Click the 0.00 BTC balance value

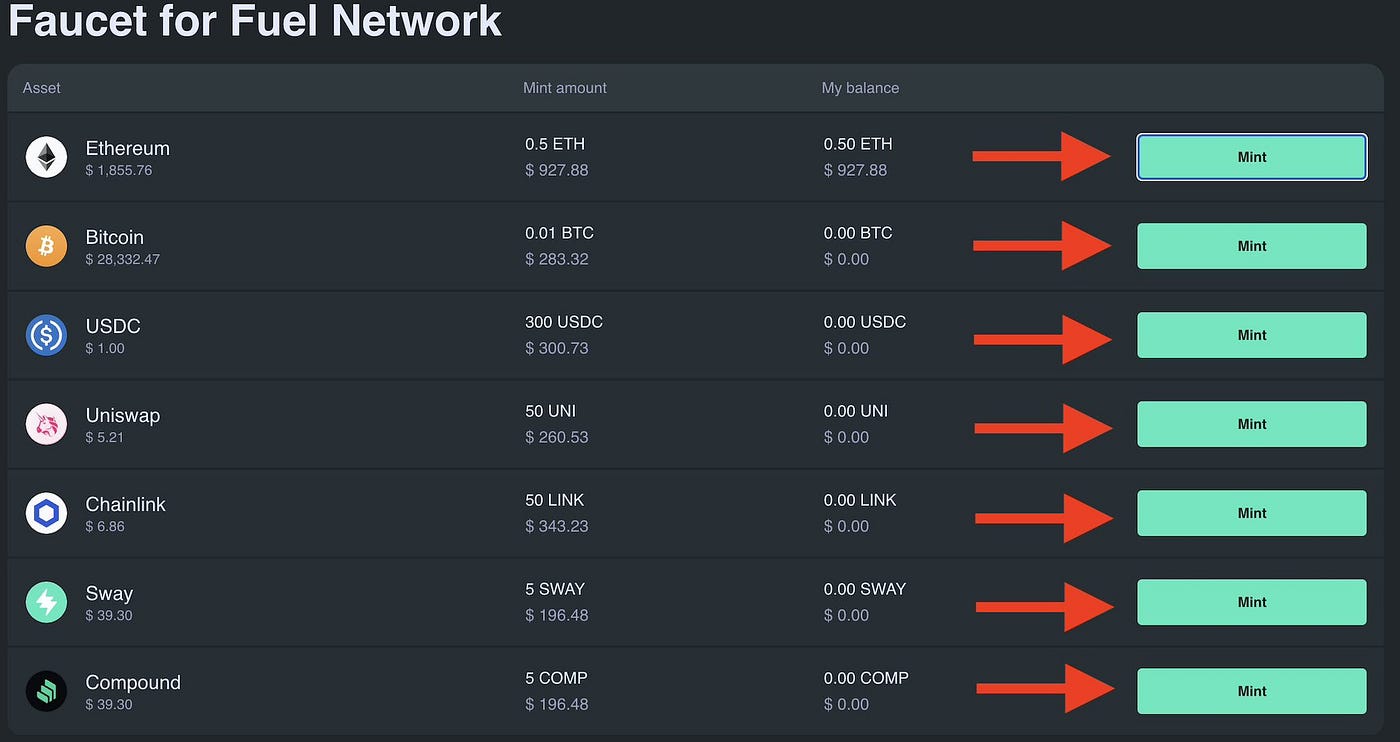coord(858,233)
